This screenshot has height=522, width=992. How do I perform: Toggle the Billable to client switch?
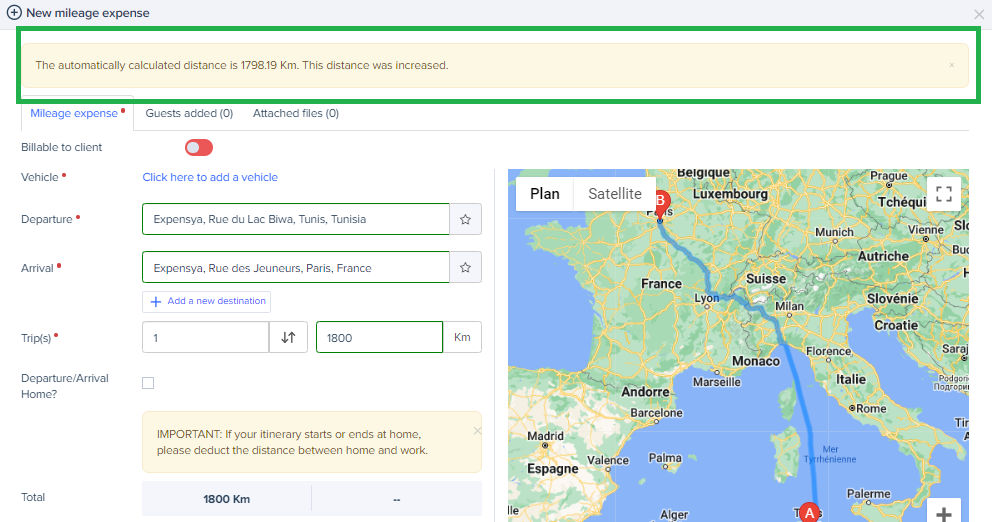click(x=199, y=148)
